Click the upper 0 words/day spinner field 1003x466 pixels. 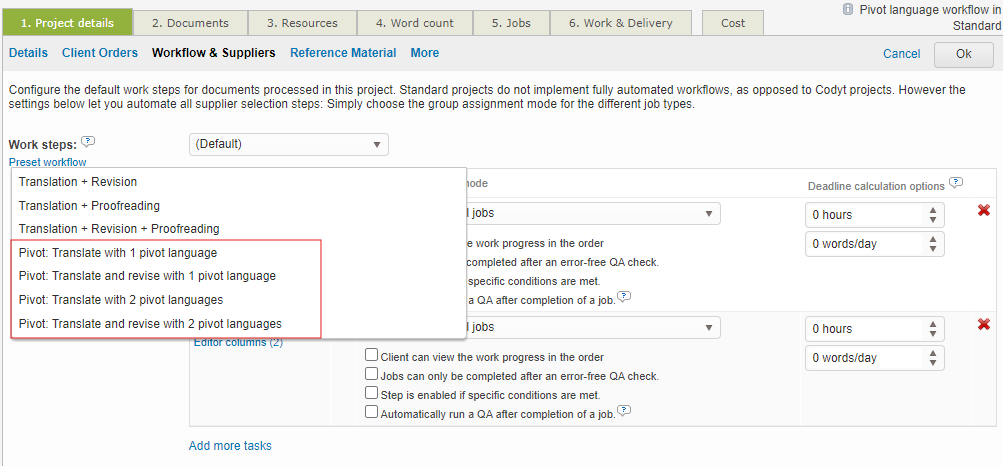tap(865, 244)
